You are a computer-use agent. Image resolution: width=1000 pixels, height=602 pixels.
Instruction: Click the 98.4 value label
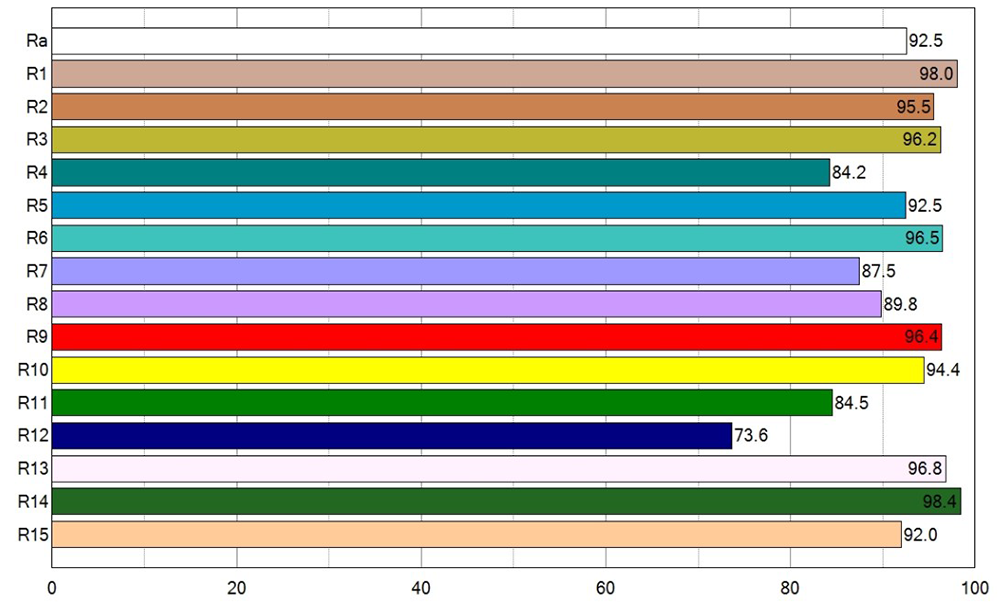click(x=940, y=501)
